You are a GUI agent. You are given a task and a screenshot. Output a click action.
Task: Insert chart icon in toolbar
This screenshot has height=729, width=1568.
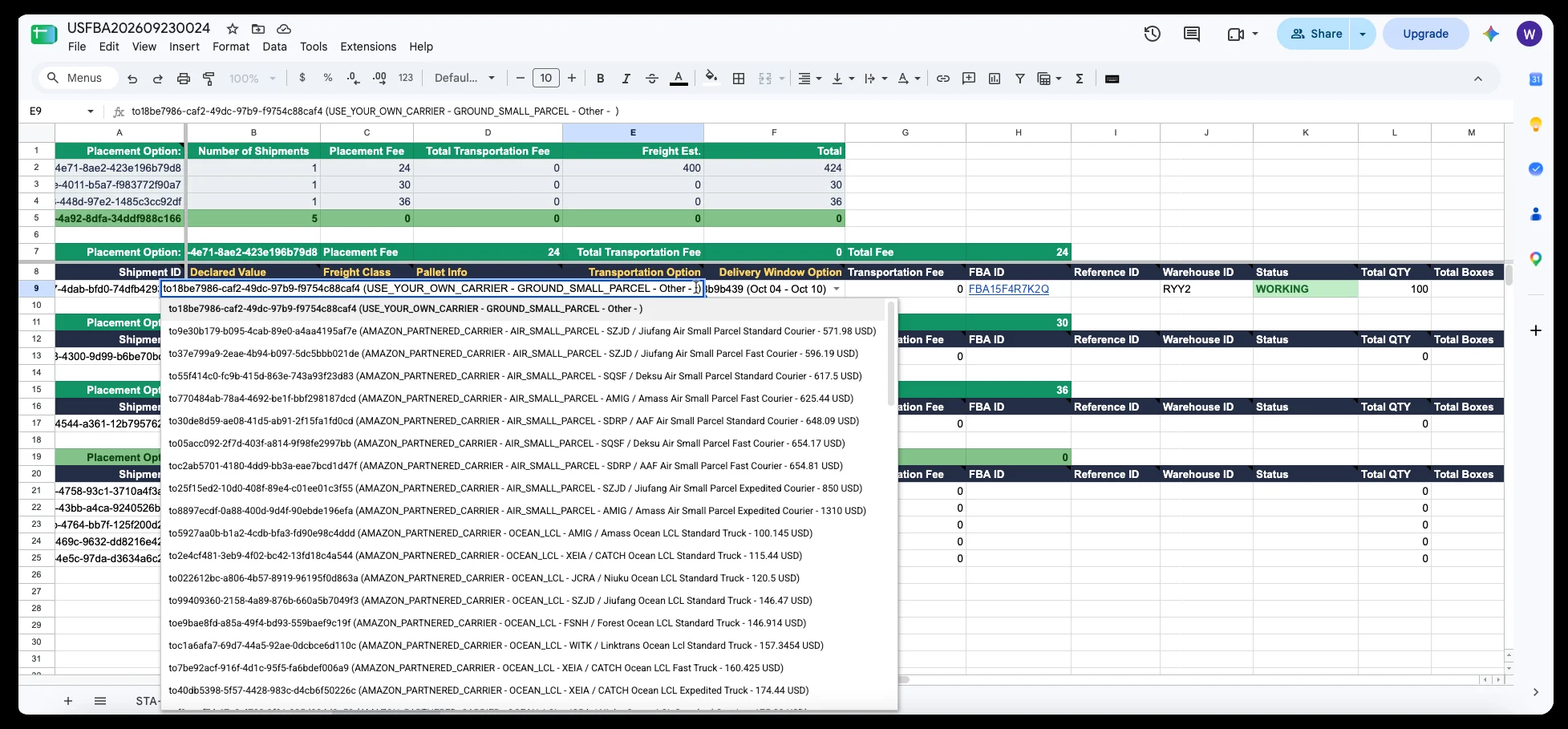[x=995, y=79]
